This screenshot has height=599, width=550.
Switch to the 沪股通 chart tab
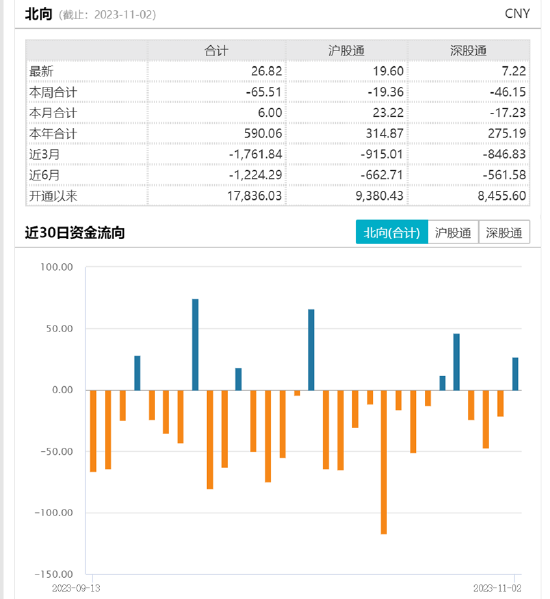pos(453,232)
